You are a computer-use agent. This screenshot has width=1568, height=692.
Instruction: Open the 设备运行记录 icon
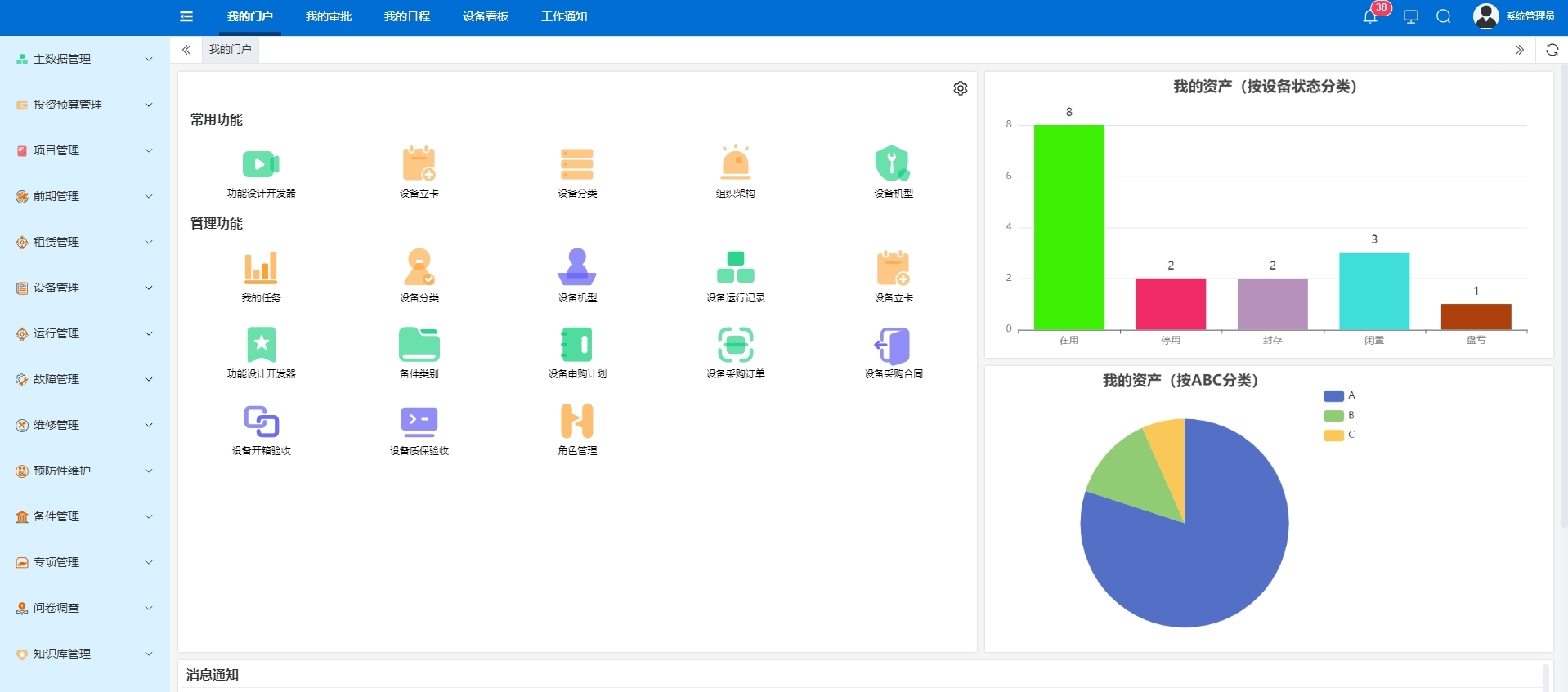(x=735, y=267)
